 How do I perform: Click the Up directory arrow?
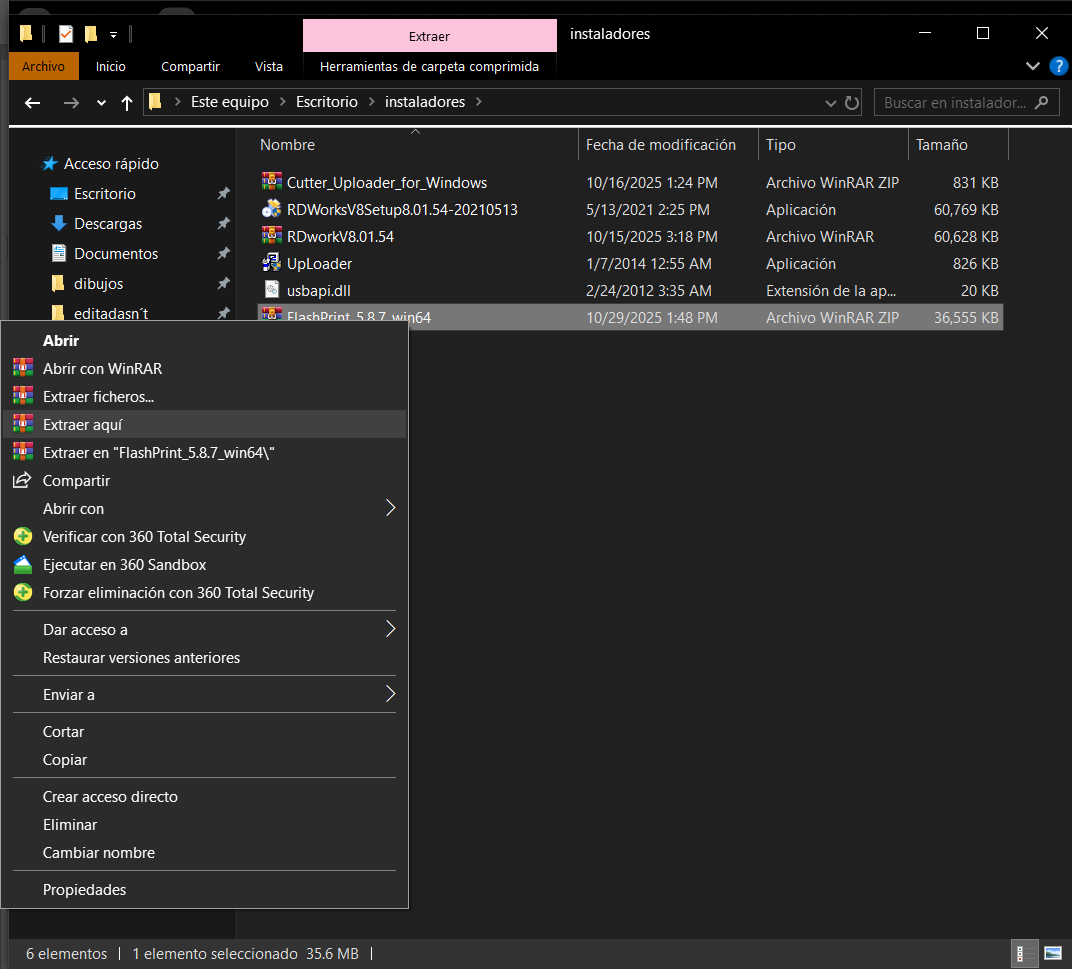click(127, 103)
